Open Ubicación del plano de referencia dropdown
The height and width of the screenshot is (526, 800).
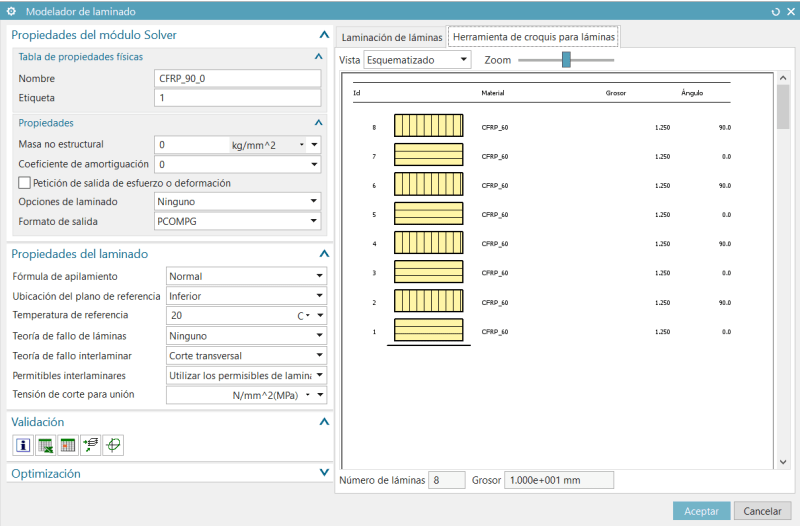click(x=319, y=295)
